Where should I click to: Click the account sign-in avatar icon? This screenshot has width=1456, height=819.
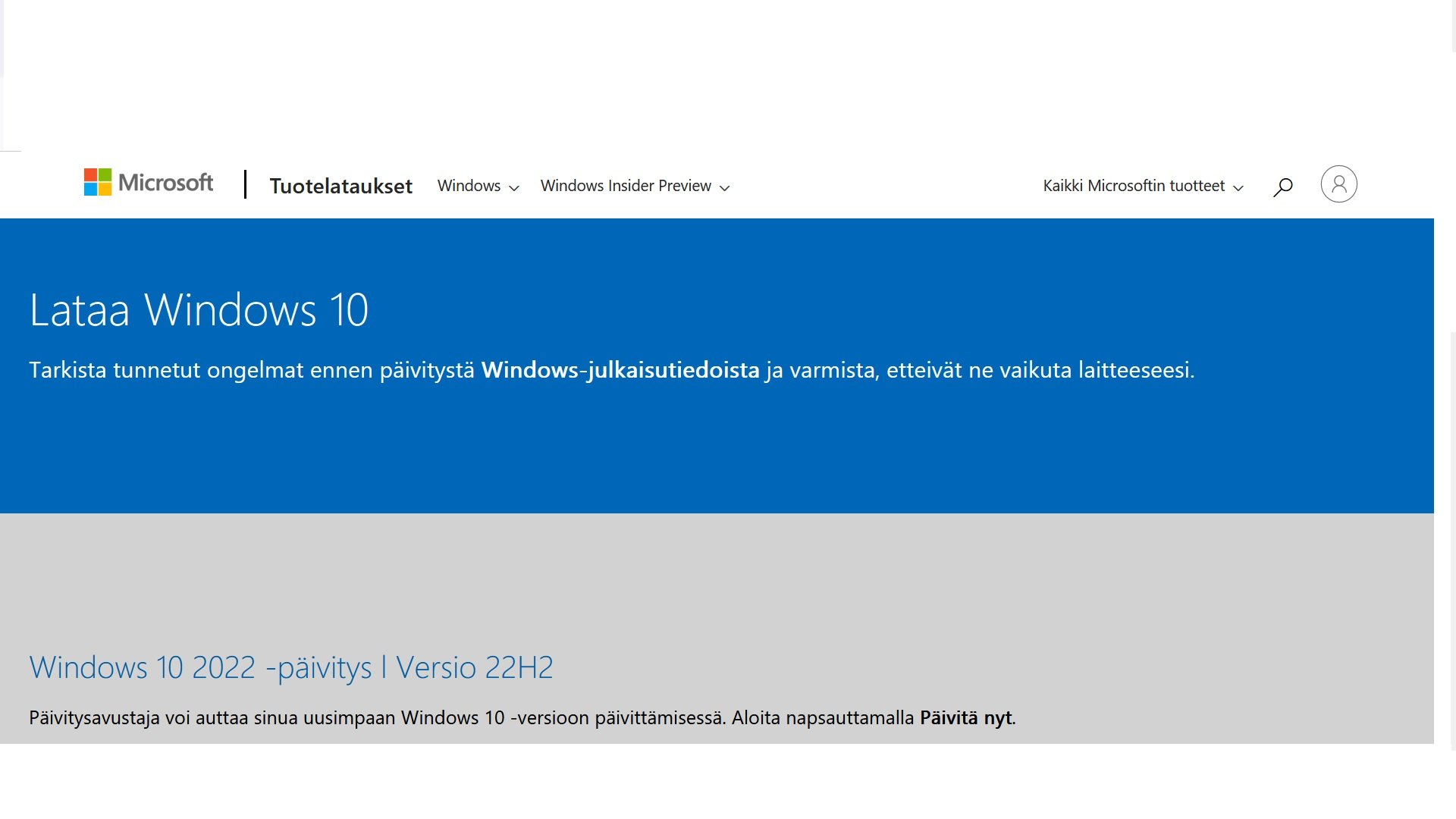(x=1338, y=184)
